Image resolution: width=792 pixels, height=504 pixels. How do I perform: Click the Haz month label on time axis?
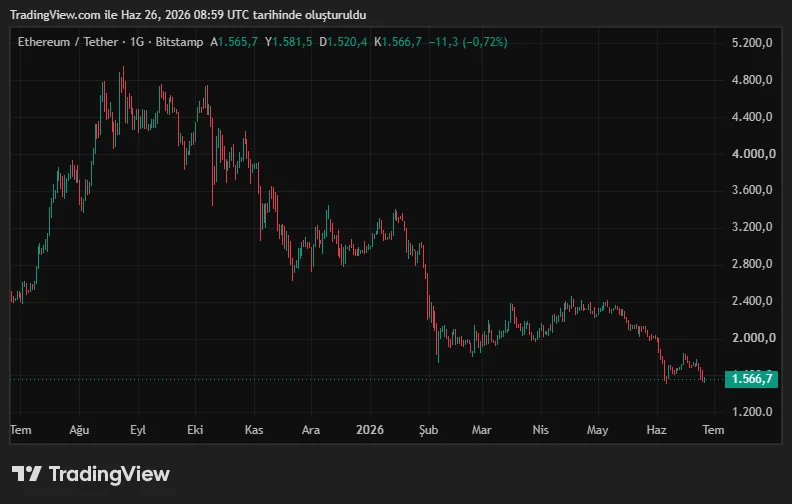coord(657,430)
